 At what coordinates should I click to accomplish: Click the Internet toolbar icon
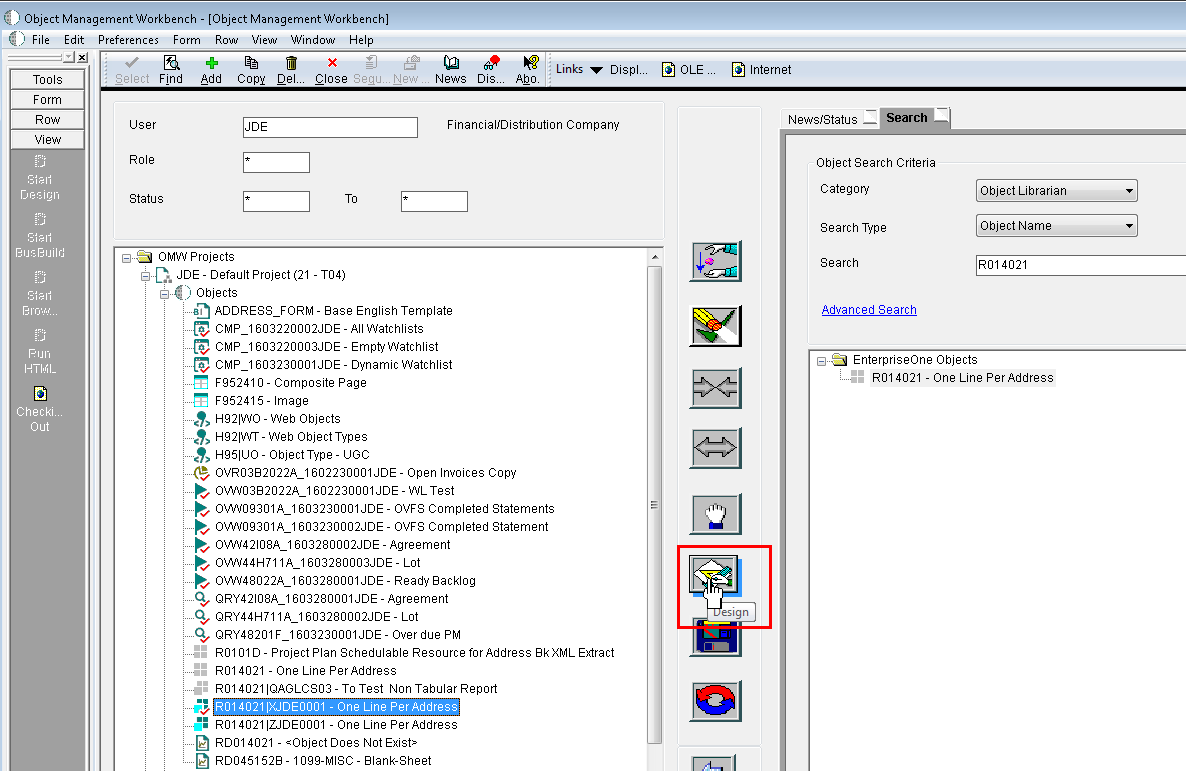click(x=761, y=69)
